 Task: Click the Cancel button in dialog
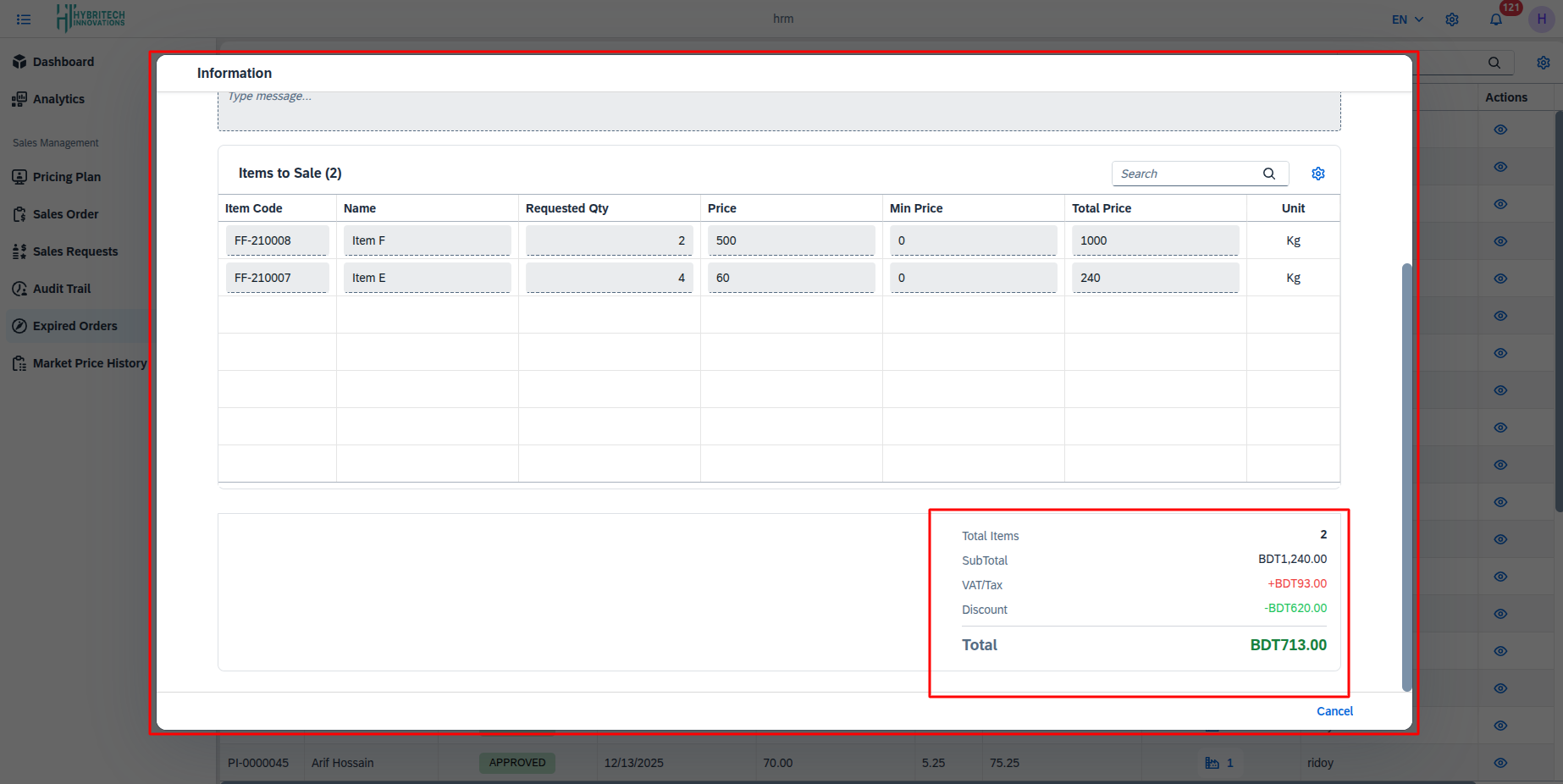(1334, 711)
